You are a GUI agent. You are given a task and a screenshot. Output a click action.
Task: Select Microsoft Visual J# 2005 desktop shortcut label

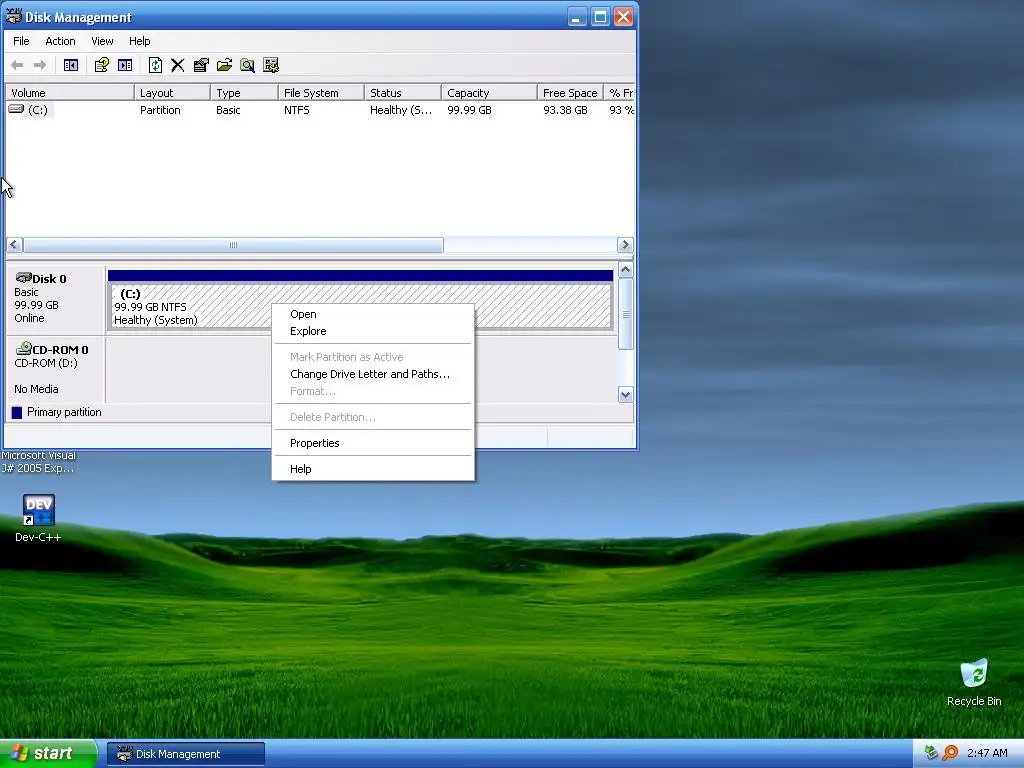click(39, 462)
